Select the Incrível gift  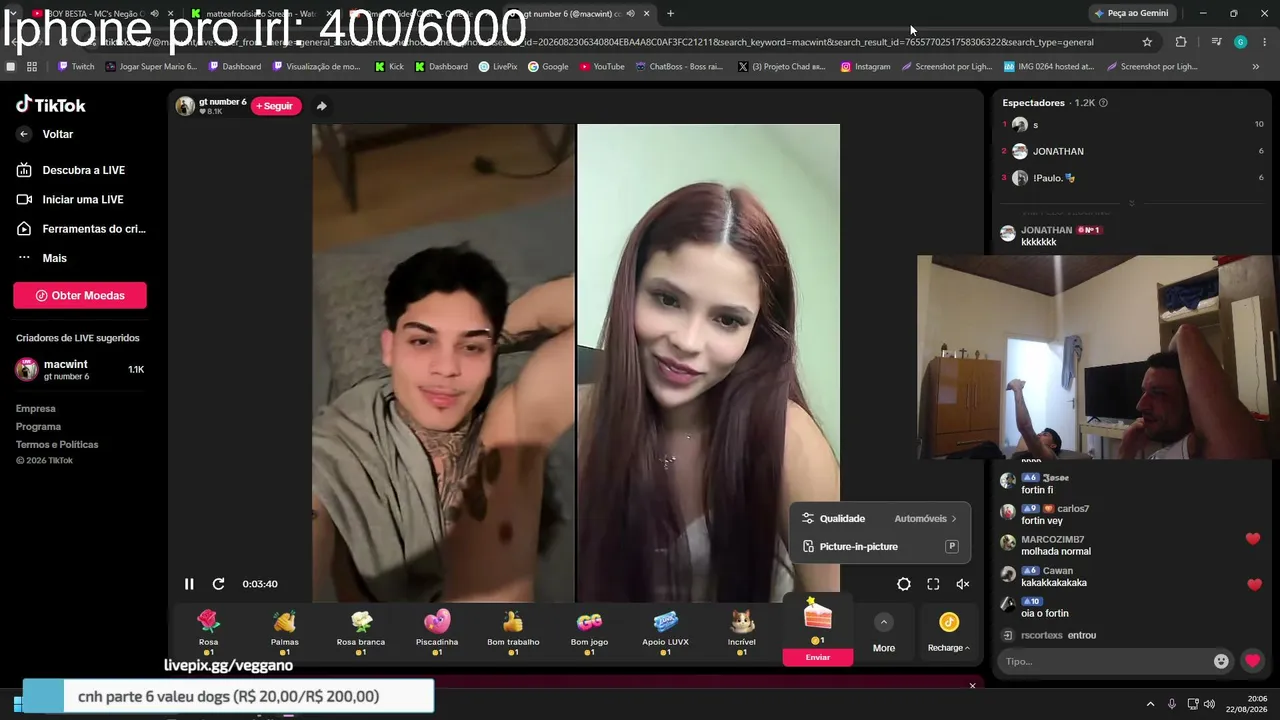click(742, 632)
